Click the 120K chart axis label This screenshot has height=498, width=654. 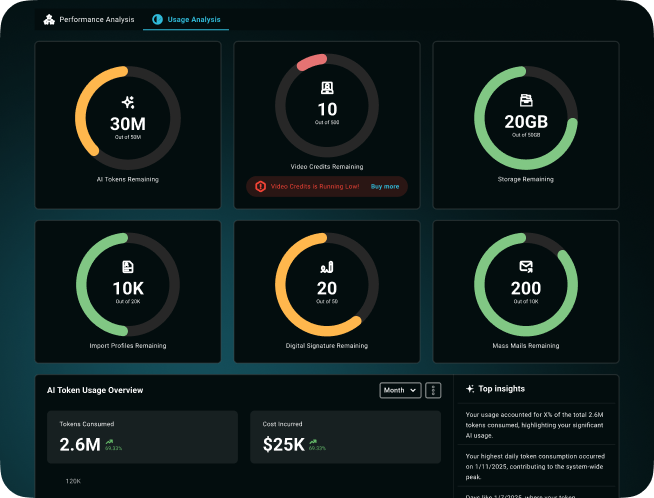73,481
